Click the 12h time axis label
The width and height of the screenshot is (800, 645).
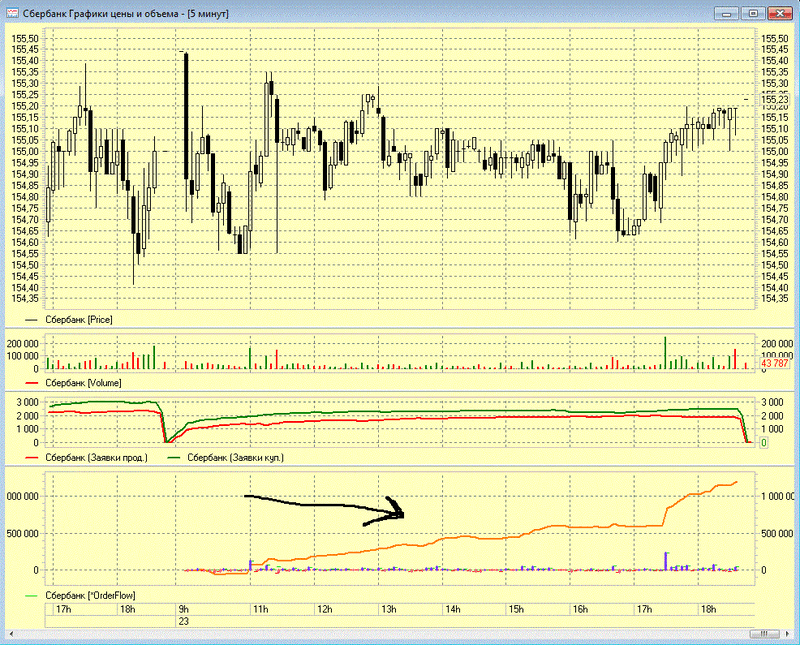tap(324, 609)
